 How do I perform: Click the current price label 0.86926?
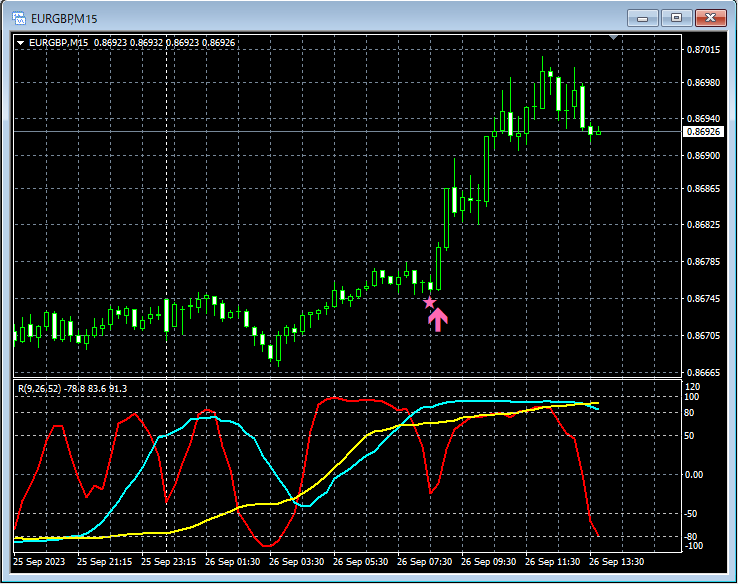coord(703,132)
